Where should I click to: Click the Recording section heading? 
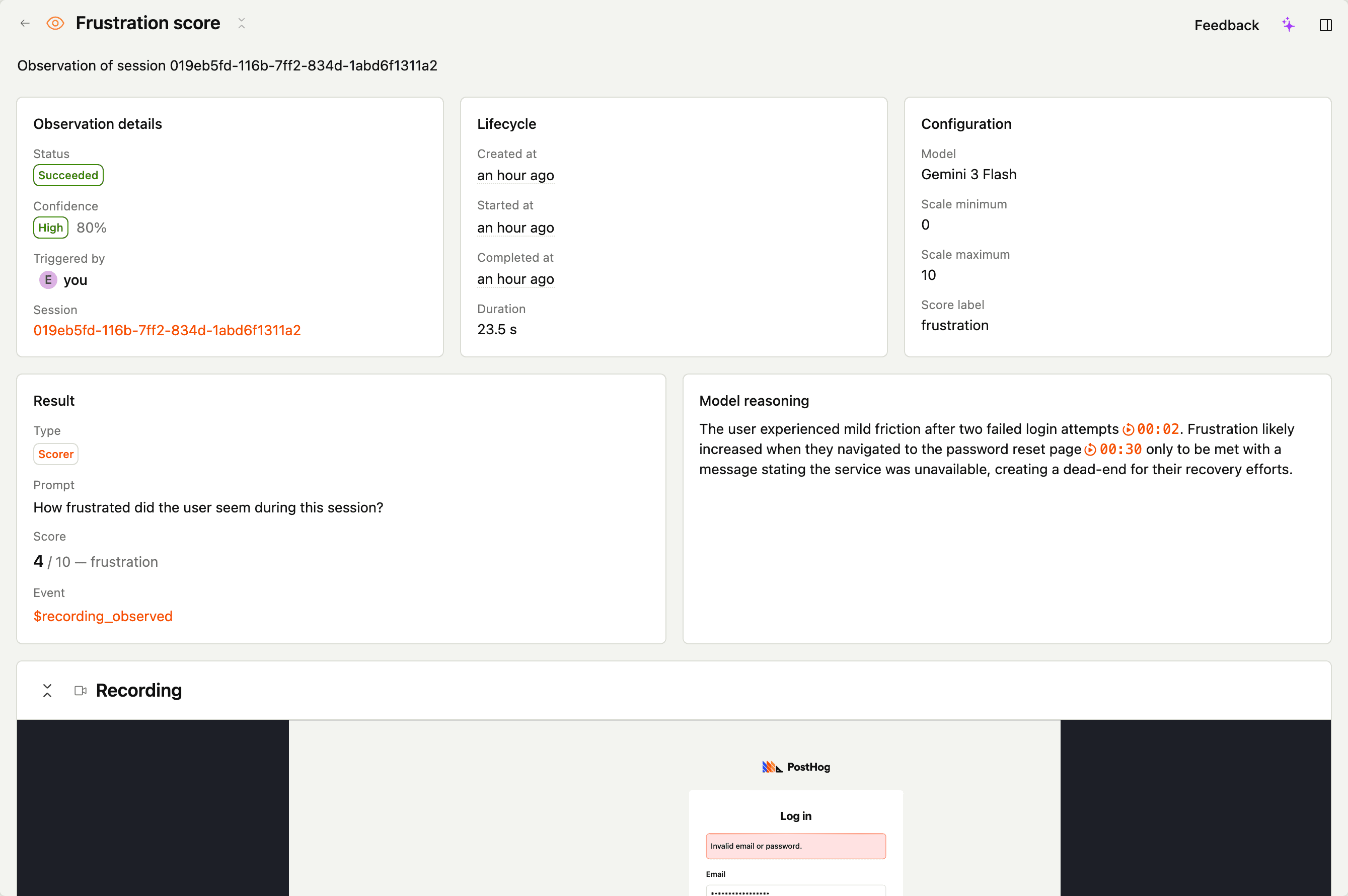(x=139, y=690)
